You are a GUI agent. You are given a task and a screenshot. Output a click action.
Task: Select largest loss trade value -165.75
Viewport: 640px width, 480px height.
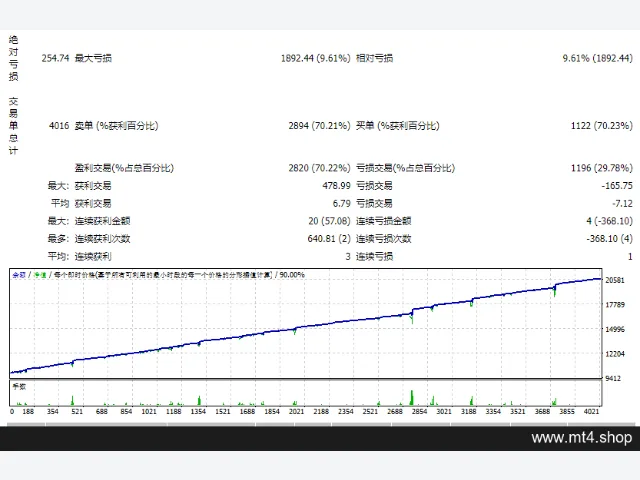(617, 186)
